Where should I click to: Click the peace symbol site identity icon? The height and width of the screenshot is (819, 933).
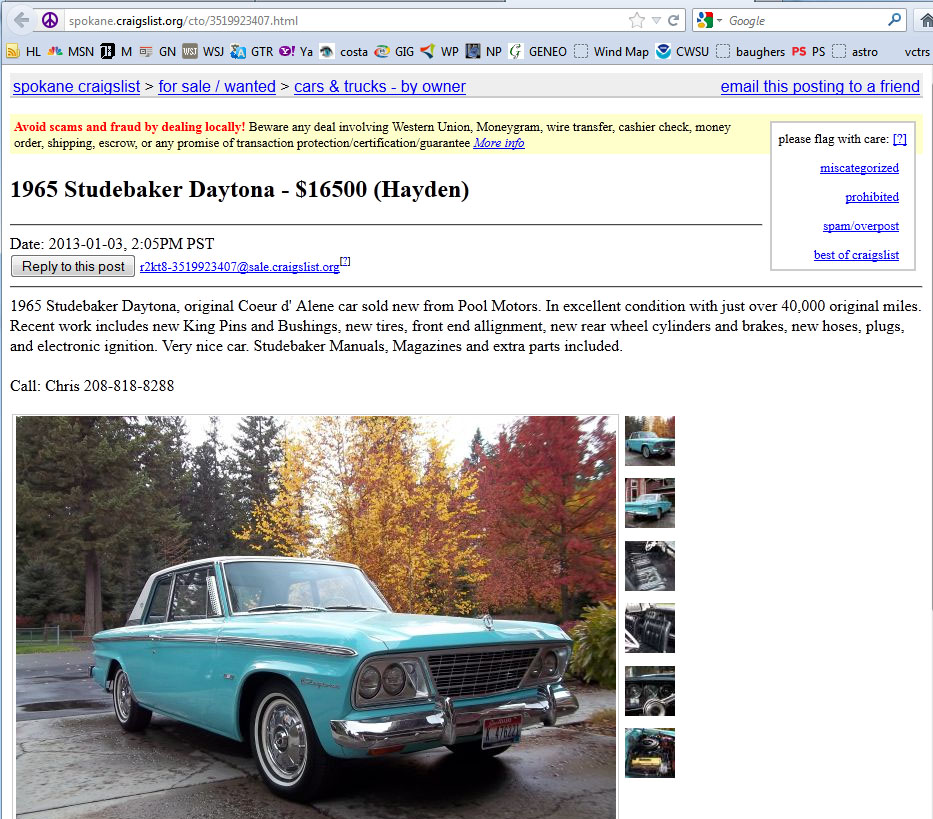tap(50, 20)
